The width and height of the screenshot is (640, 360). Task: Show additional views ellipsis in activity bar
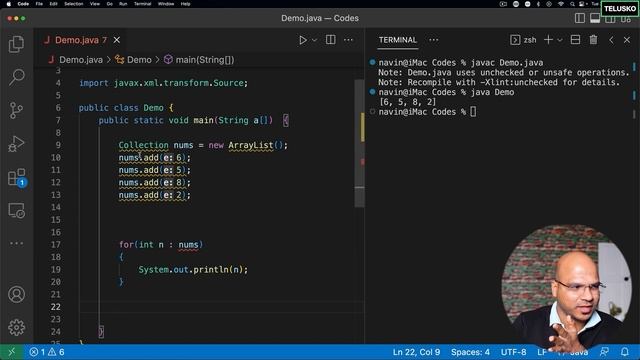tap(16, 243)
